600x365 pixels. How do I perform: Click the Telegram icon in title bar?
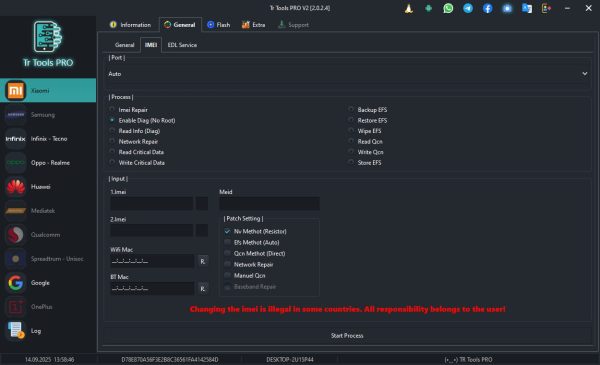[468, 8]
